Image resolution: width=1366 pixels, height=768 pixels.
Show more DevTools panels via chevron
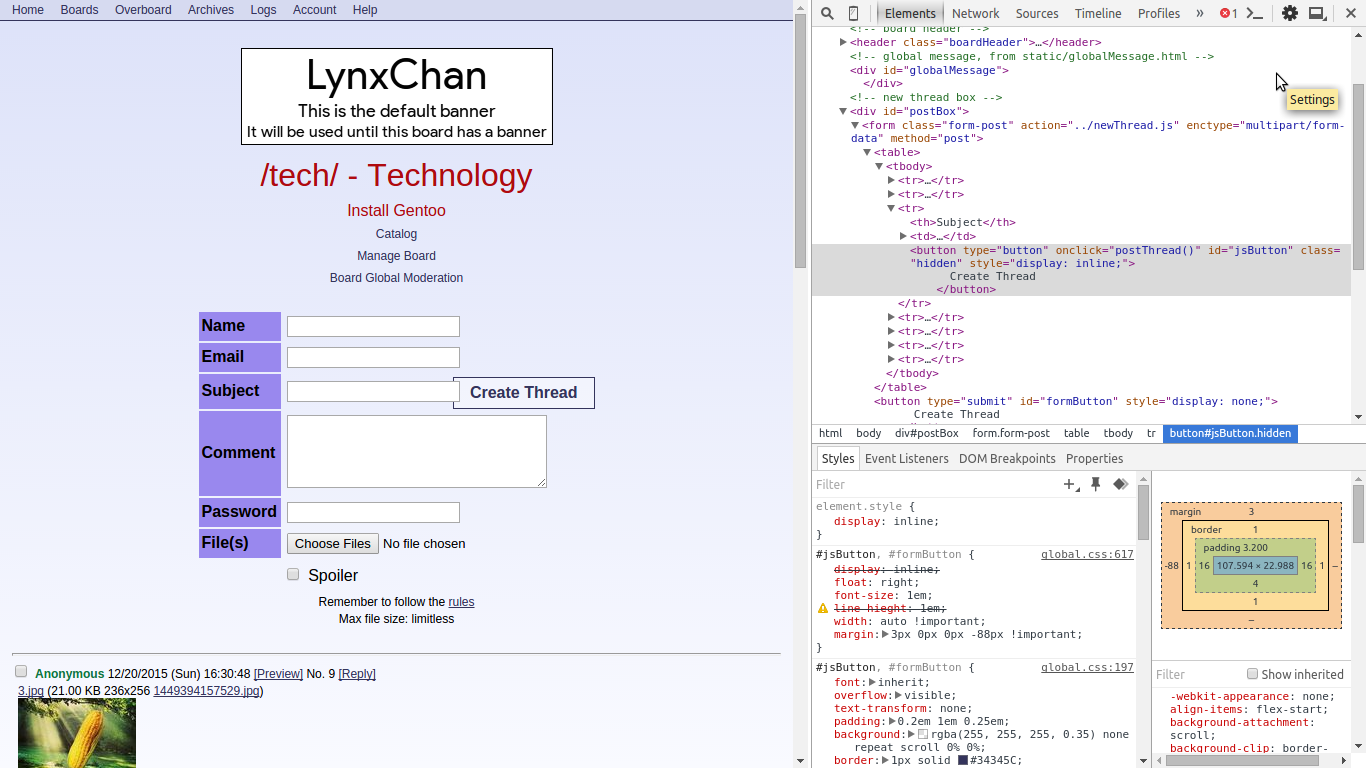(x=1200, y=13)
